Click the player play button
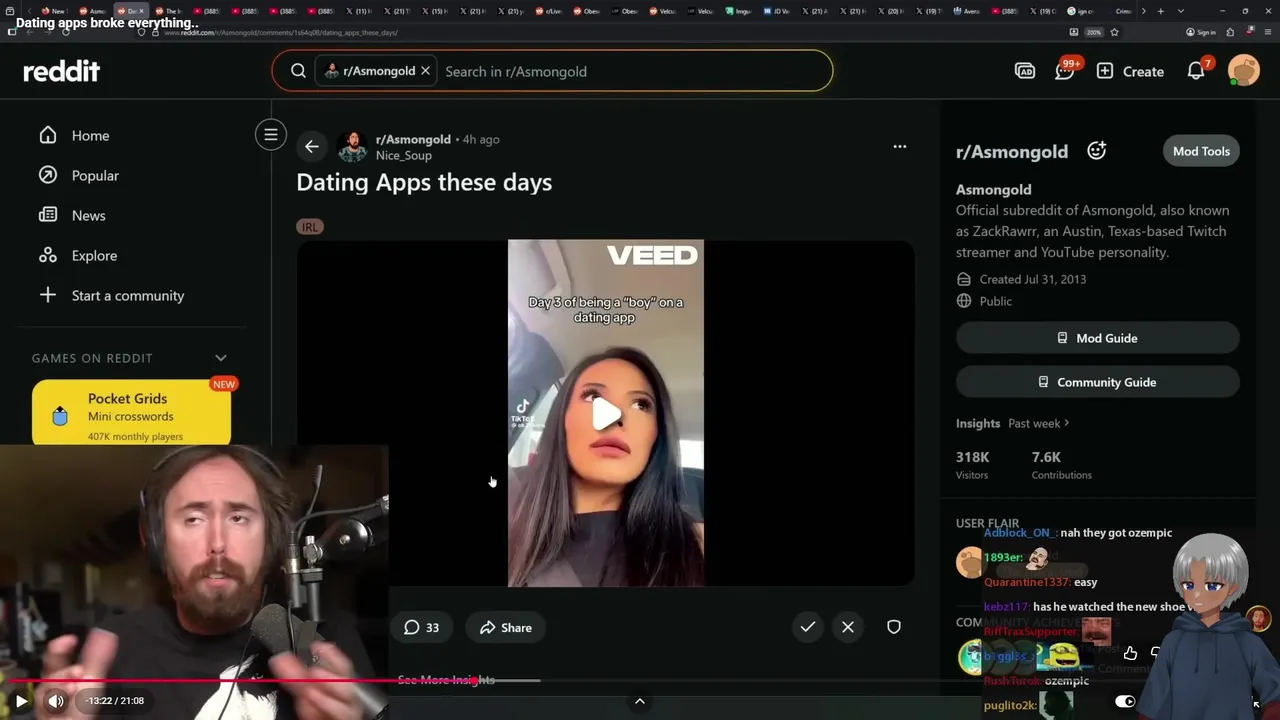1280x720 pixels. coord(21,701)
